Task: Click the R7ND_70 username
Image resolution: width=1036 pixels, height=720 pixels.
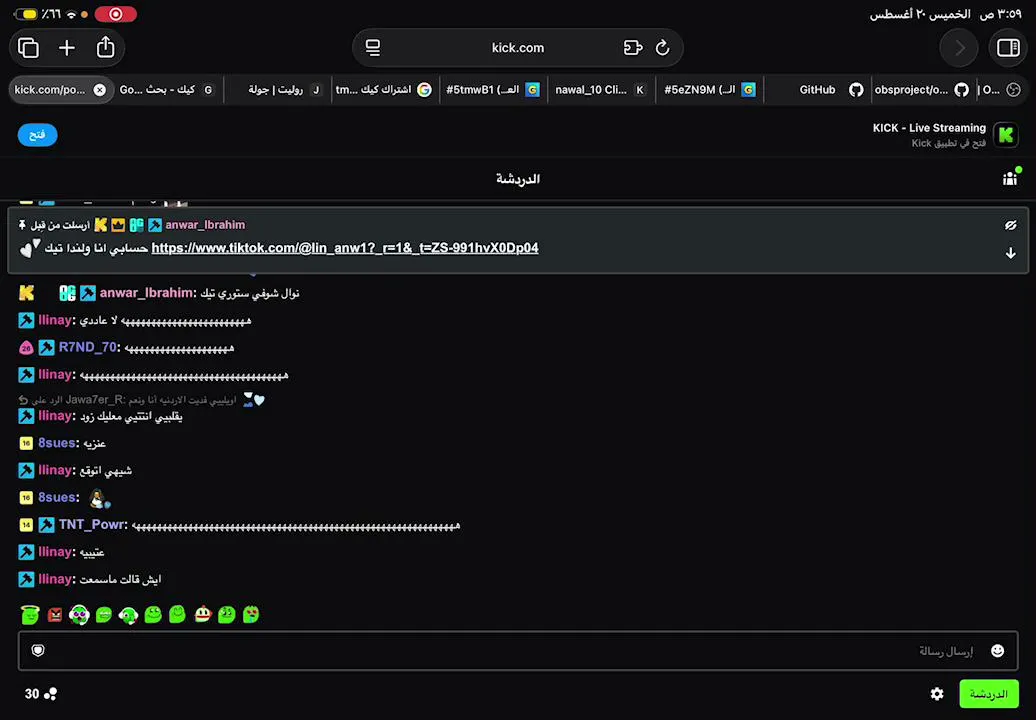Action: (87, 347)
